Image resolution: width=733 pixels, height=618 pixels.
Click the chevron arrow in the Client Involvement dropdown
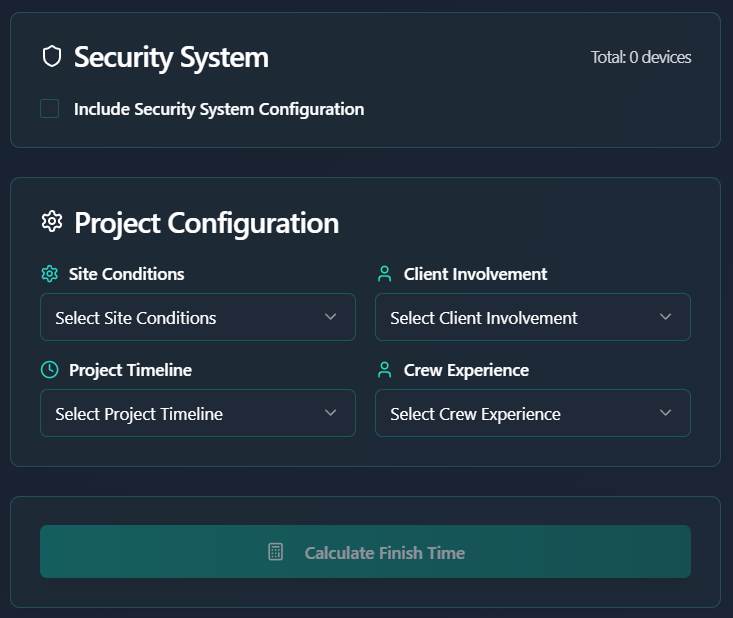point(666,317)
